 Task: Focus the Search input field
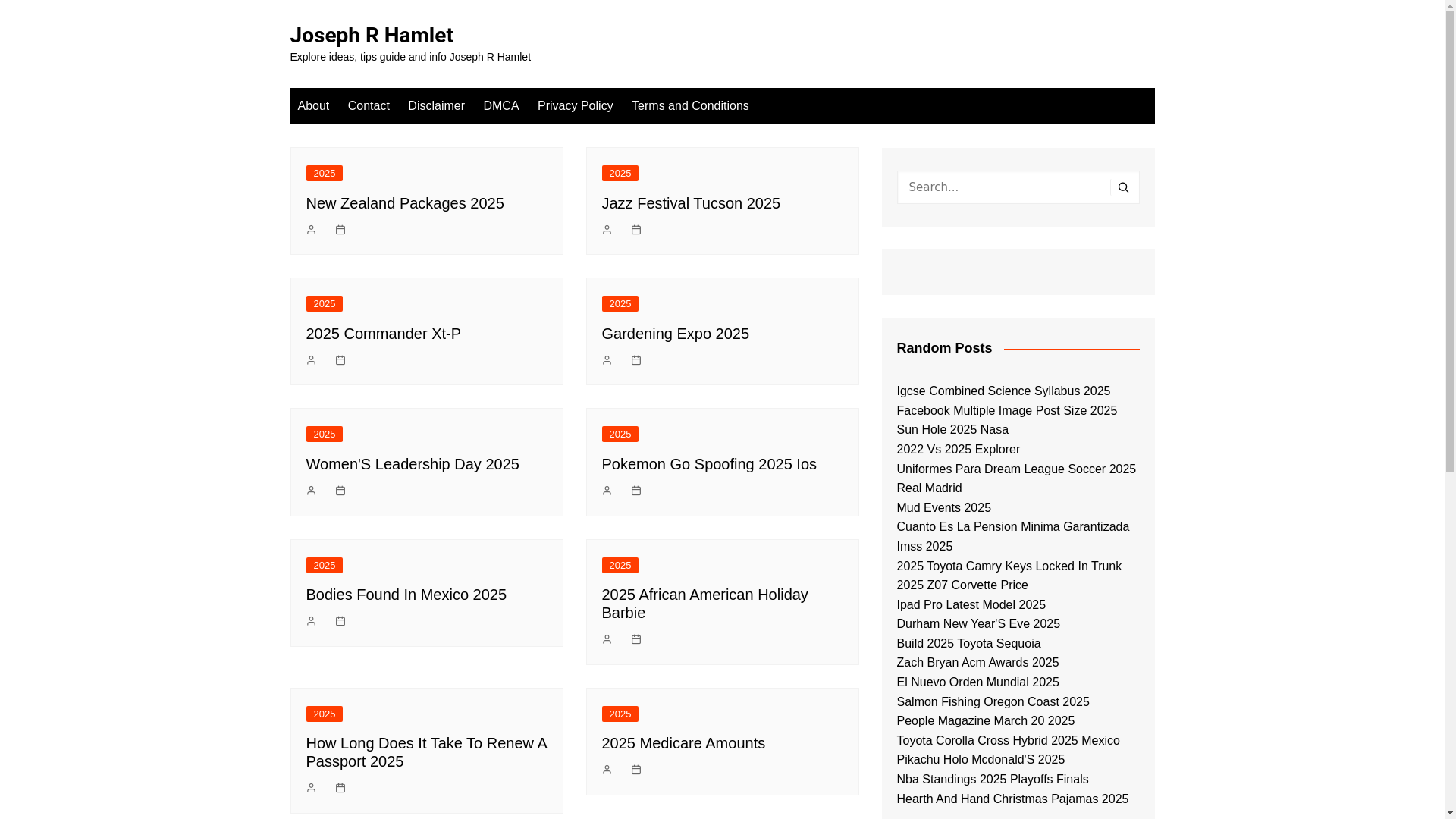(x=1004, y=187)
